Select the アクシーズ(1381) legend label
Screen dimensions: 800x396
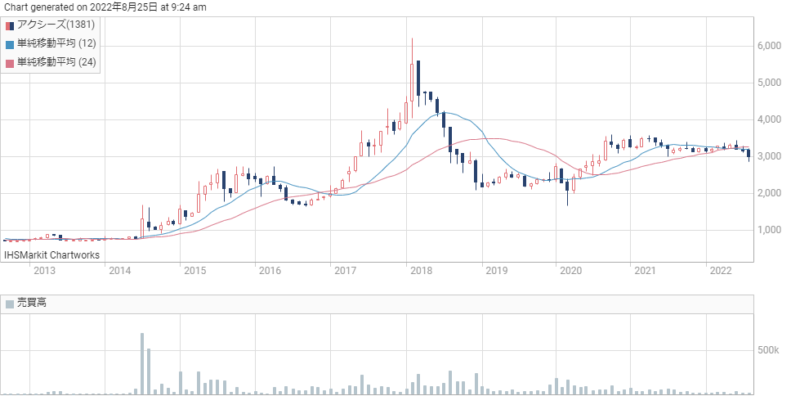click(56, 25)
